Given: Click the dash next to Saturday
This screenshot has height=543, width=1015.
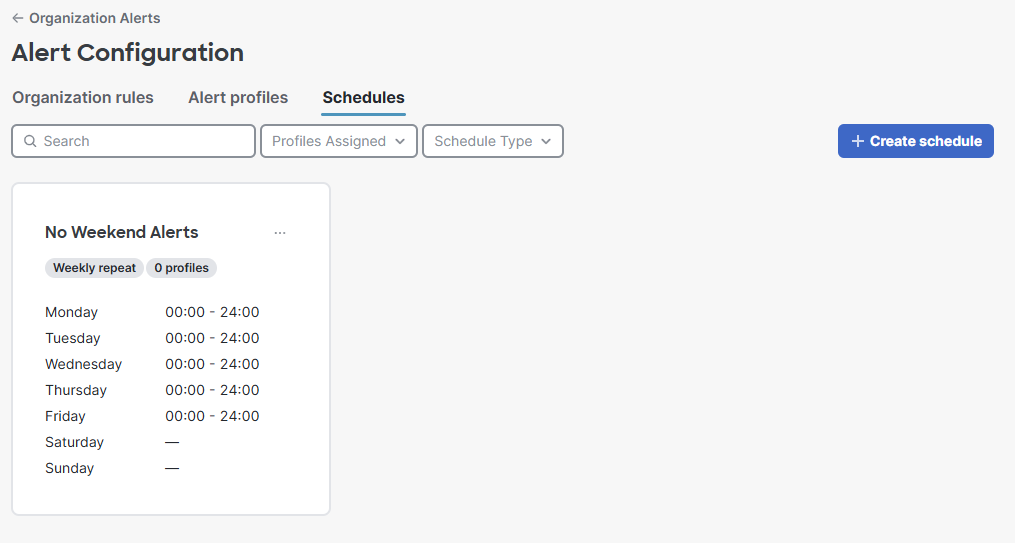Looking at the screenshot, I should click(172, 442).
